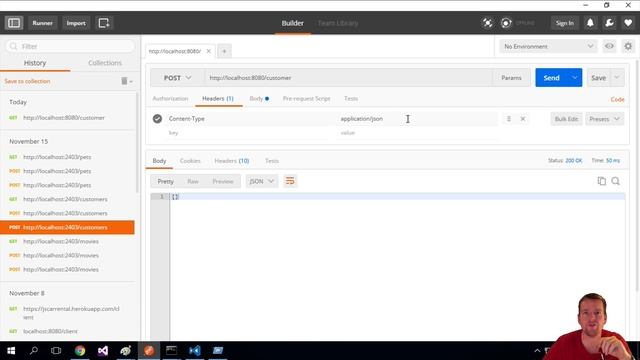The height and width of the screenshot is (360, 640).
Task: Click the Bulk Edit button
Action: (566, 119)
